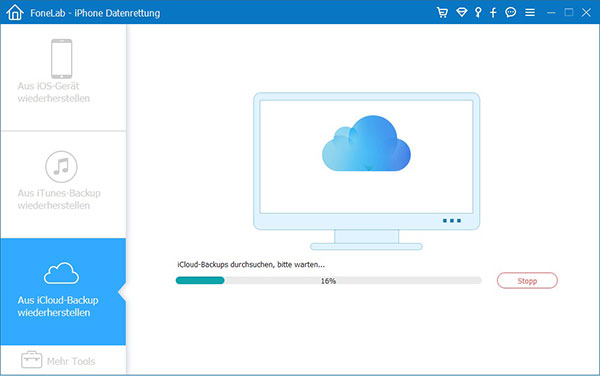The width and height of the screenshot is (600, 376).
Task: Minimize the FoneLab window
Action: point(551,13)
